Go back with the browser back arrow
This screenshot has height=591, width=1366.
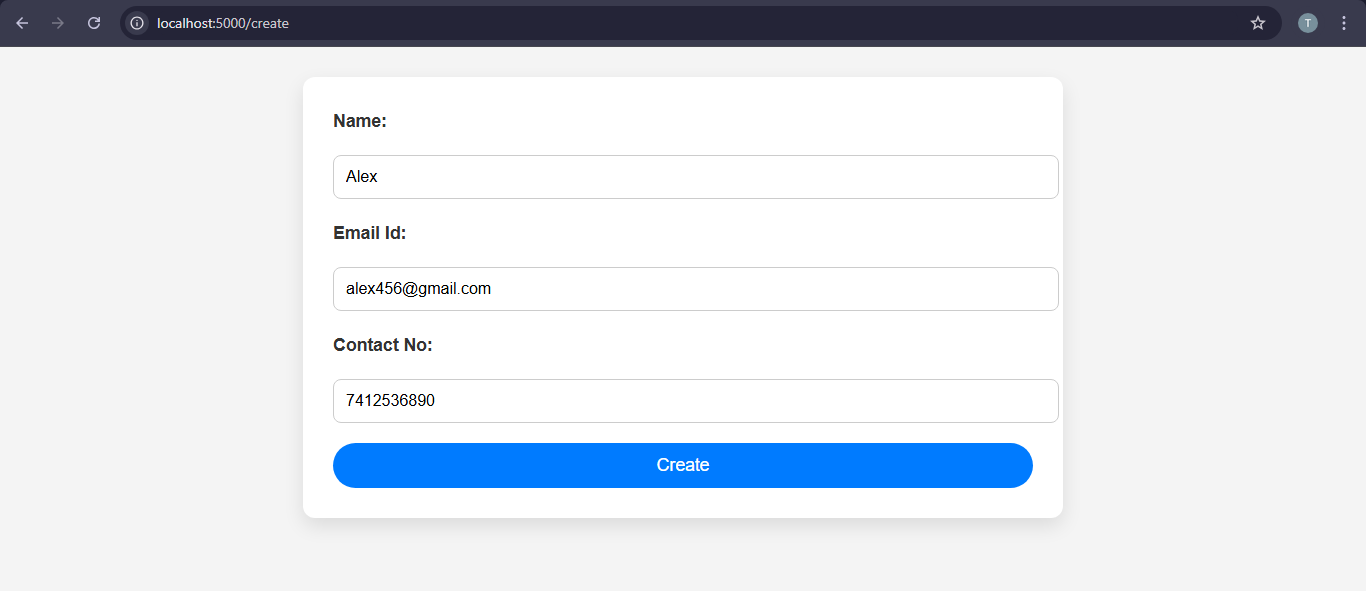point(22,23)
